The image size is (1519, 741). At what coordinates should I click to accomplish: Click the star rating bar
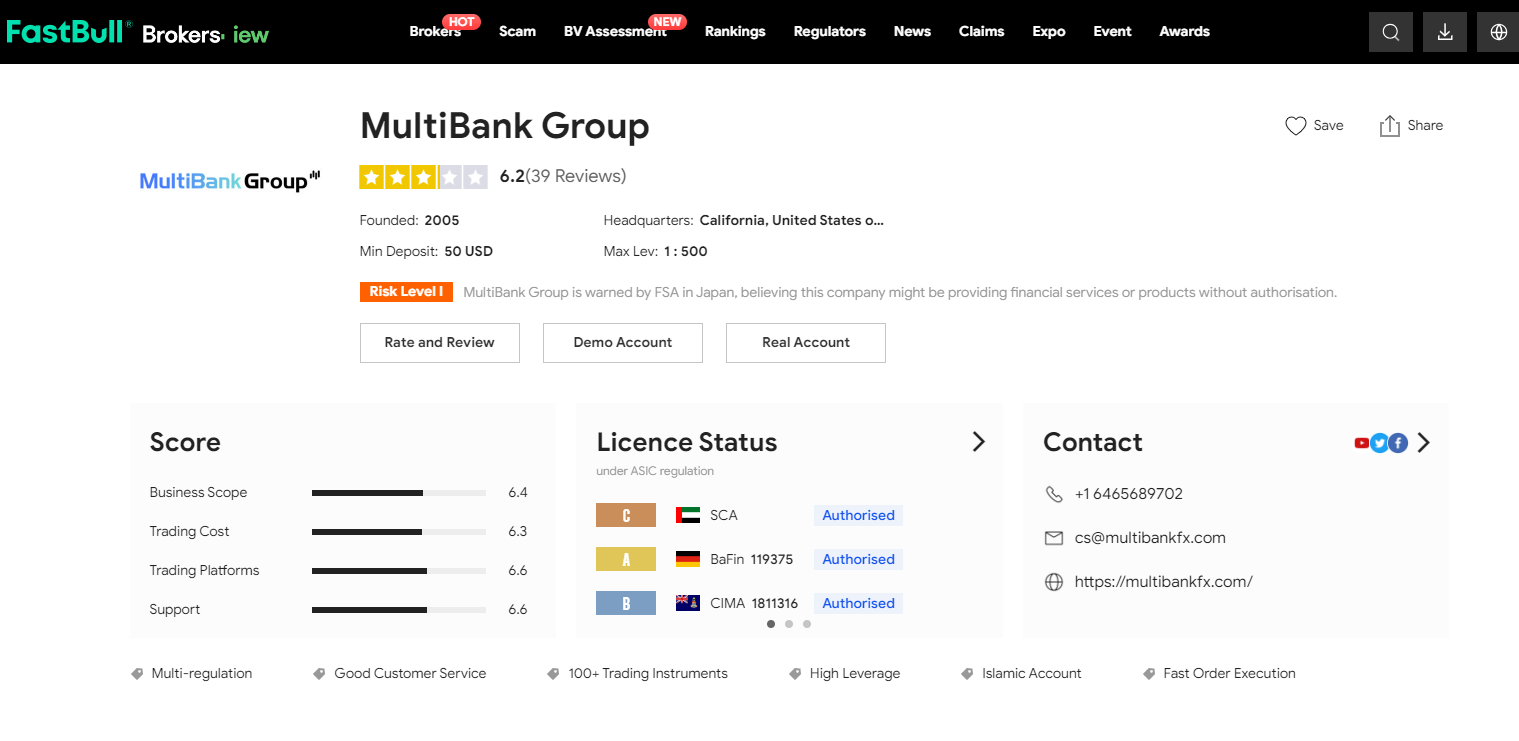423,177
